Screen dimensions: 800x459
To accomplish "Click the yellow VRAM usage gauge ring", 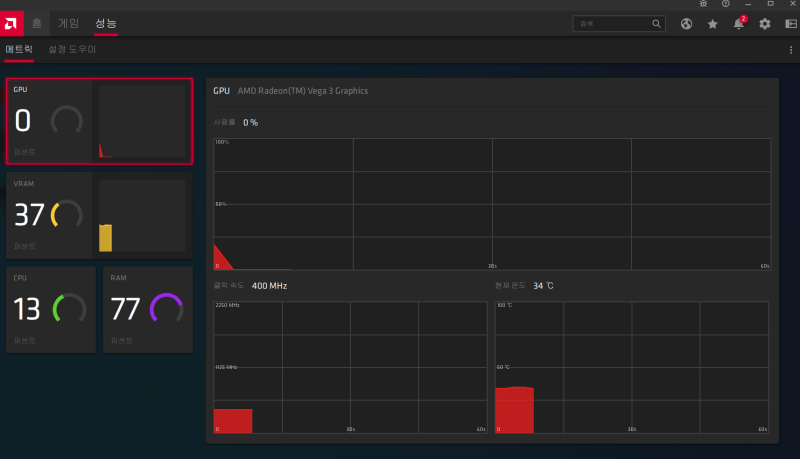I will coord(67,213).
